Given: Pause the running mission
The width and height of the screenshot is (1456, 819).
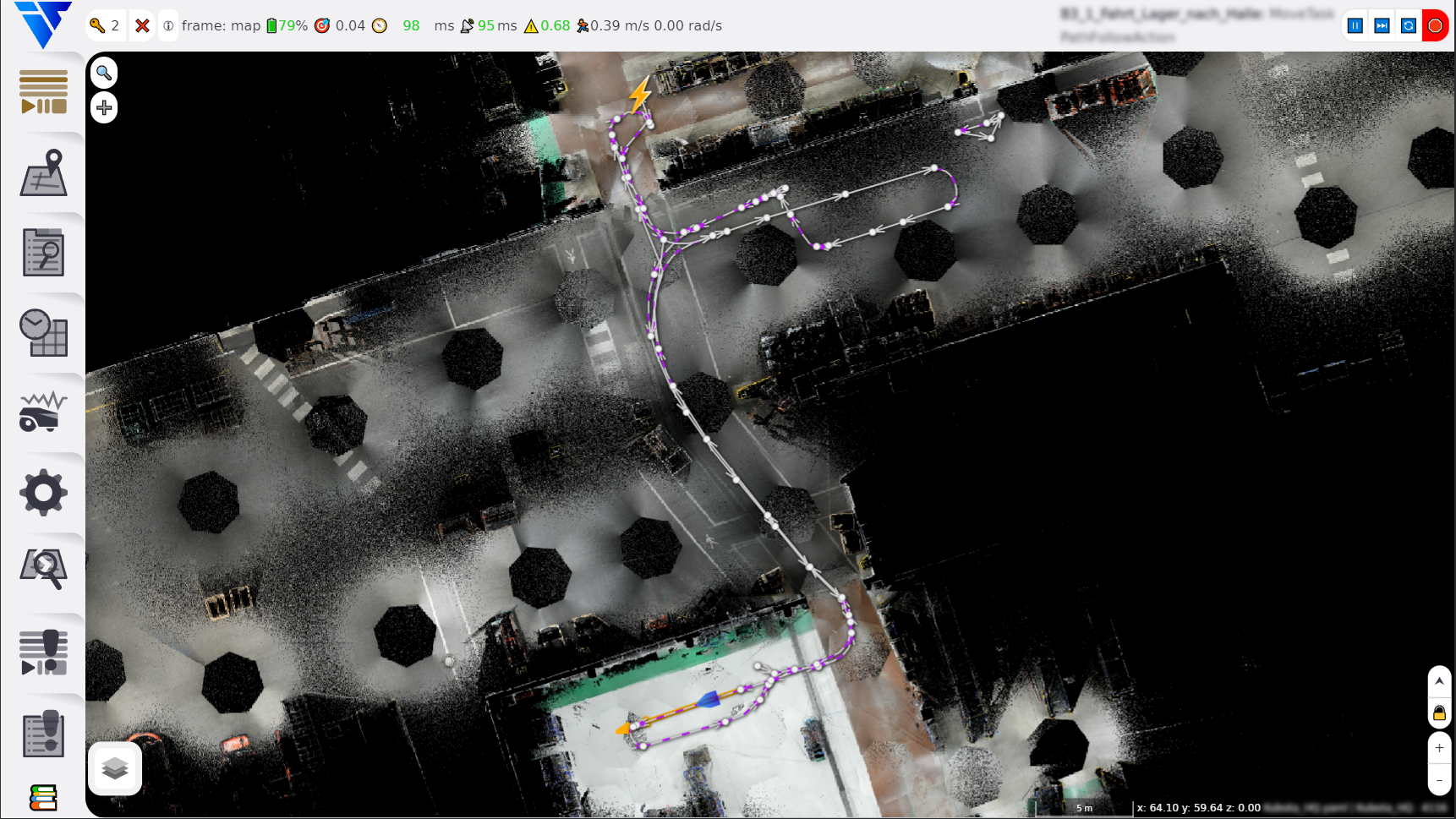Looking at the screenshot, I should 1355,25.
